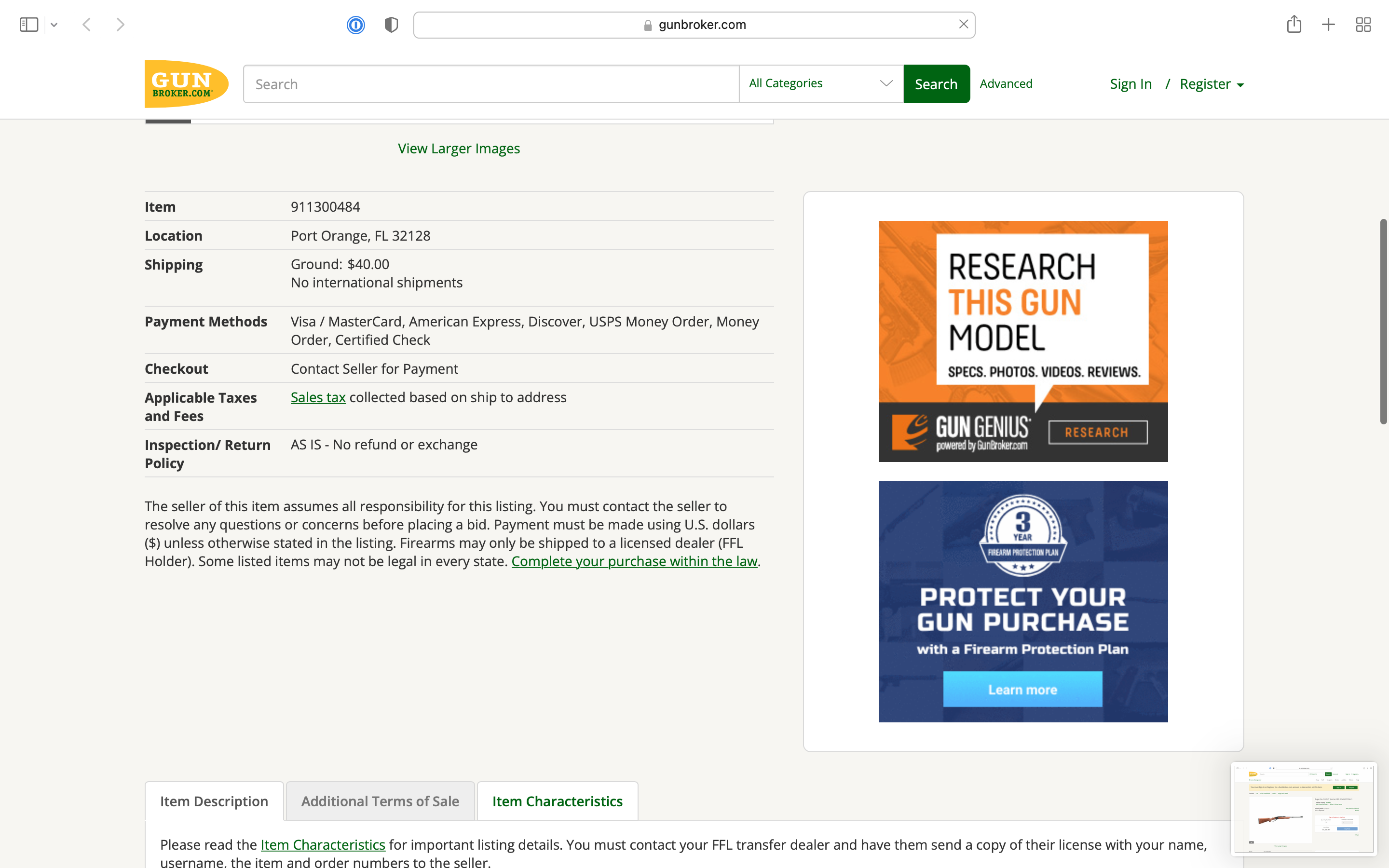The image size is (1389, 868).
Task: Open the Share icon in Safari toolbar
Action: click(x=1294, y=24)
